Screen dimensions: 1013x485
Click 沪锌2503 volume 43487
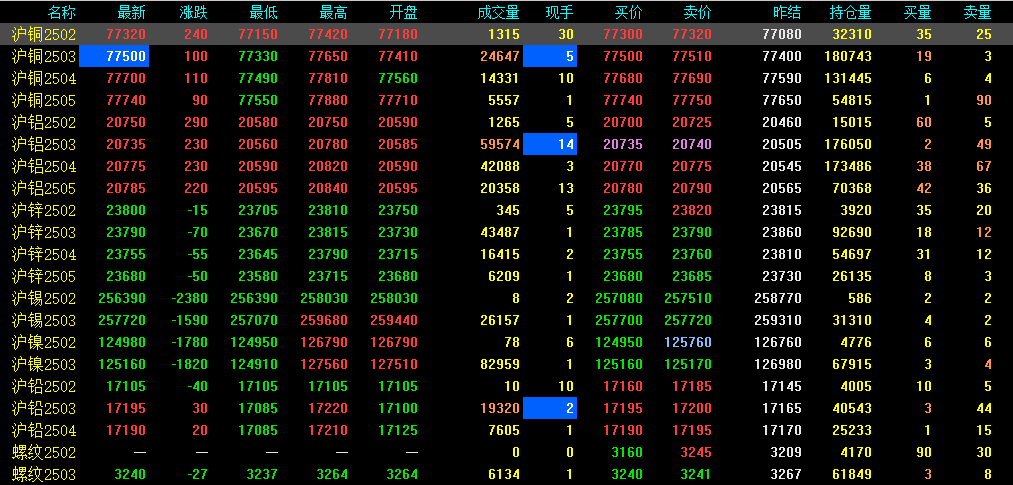point(499,232)
